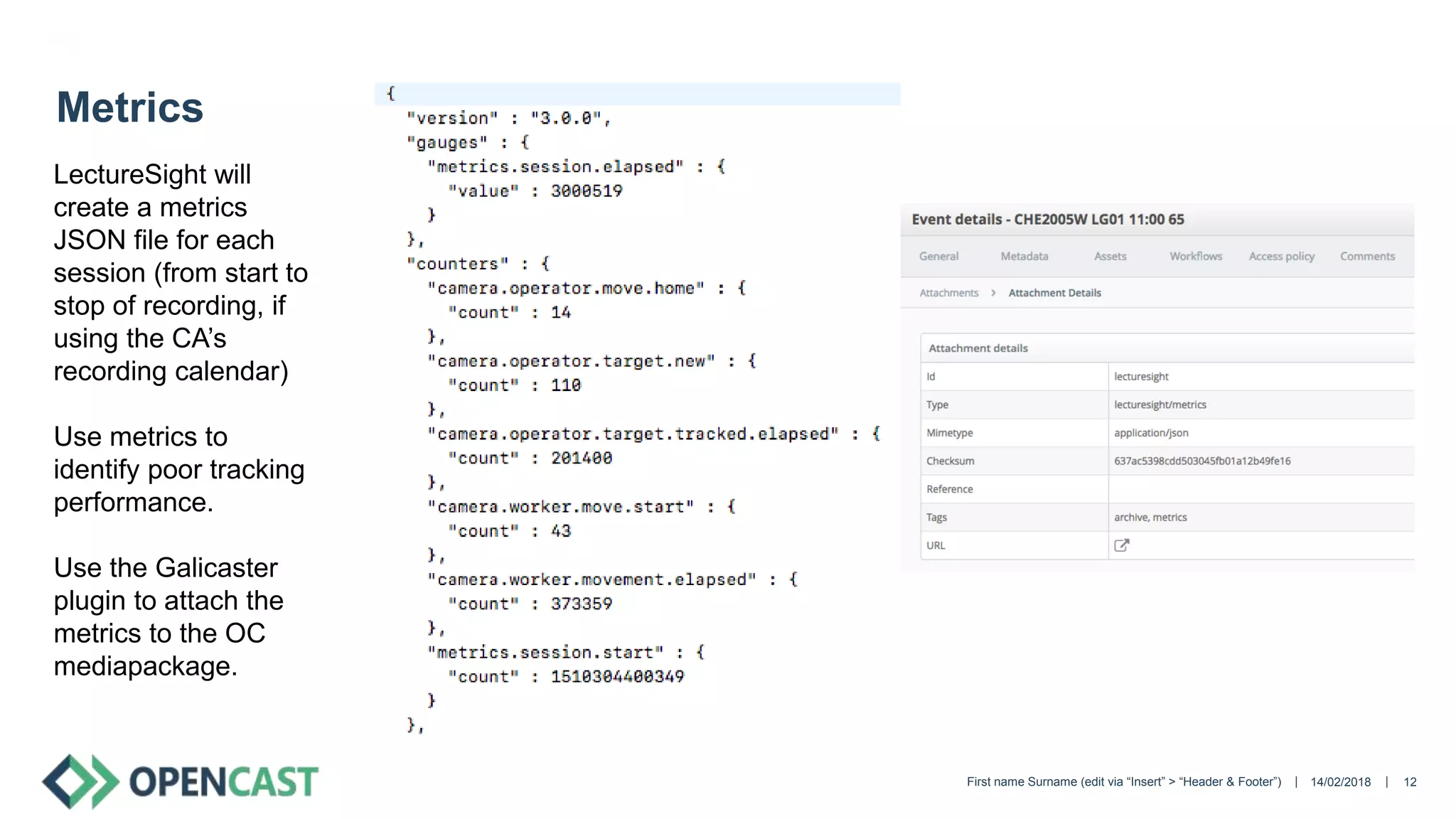Click the "camera.worker.movement.elapsed" key
Screen dimensions: 1456x819
(x=591, y=580)
